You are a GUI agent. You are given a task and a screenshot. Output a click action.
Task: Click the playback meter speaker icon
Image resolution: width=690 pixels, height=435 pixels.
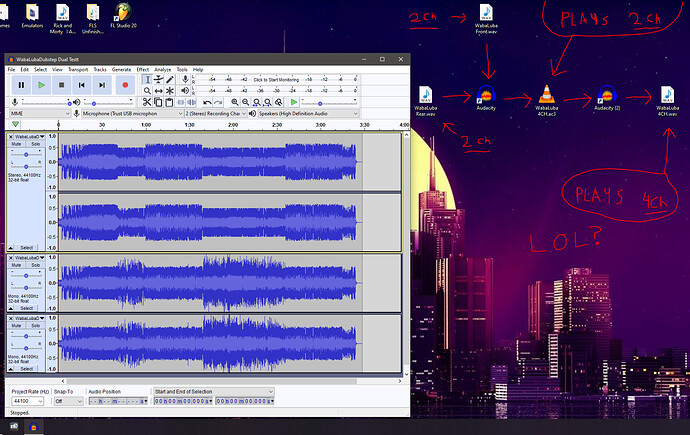[185, 90]
